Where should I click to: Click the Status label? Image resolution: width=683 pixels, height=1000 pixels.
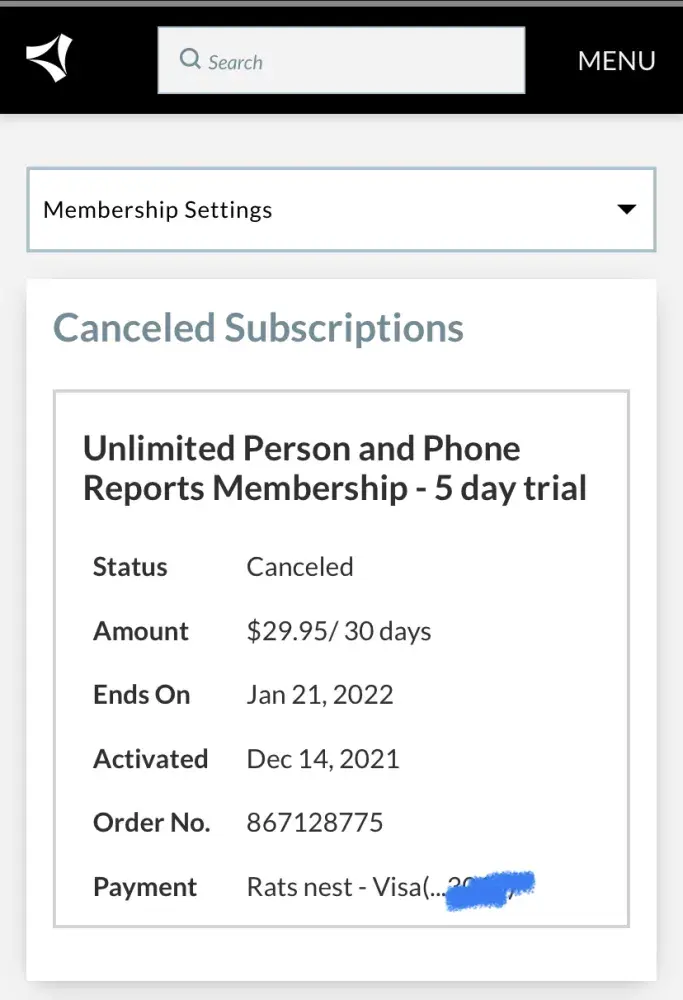tap(130, 567)
